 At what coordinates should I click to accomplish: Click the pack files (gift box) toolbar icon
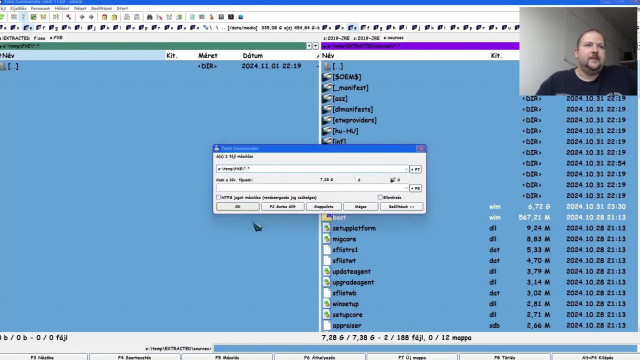coord(104,17)
